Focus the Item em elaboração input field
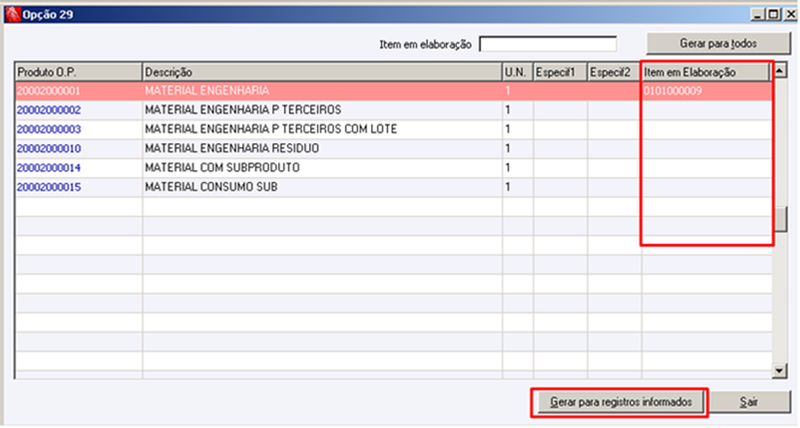 click(548, 44)
